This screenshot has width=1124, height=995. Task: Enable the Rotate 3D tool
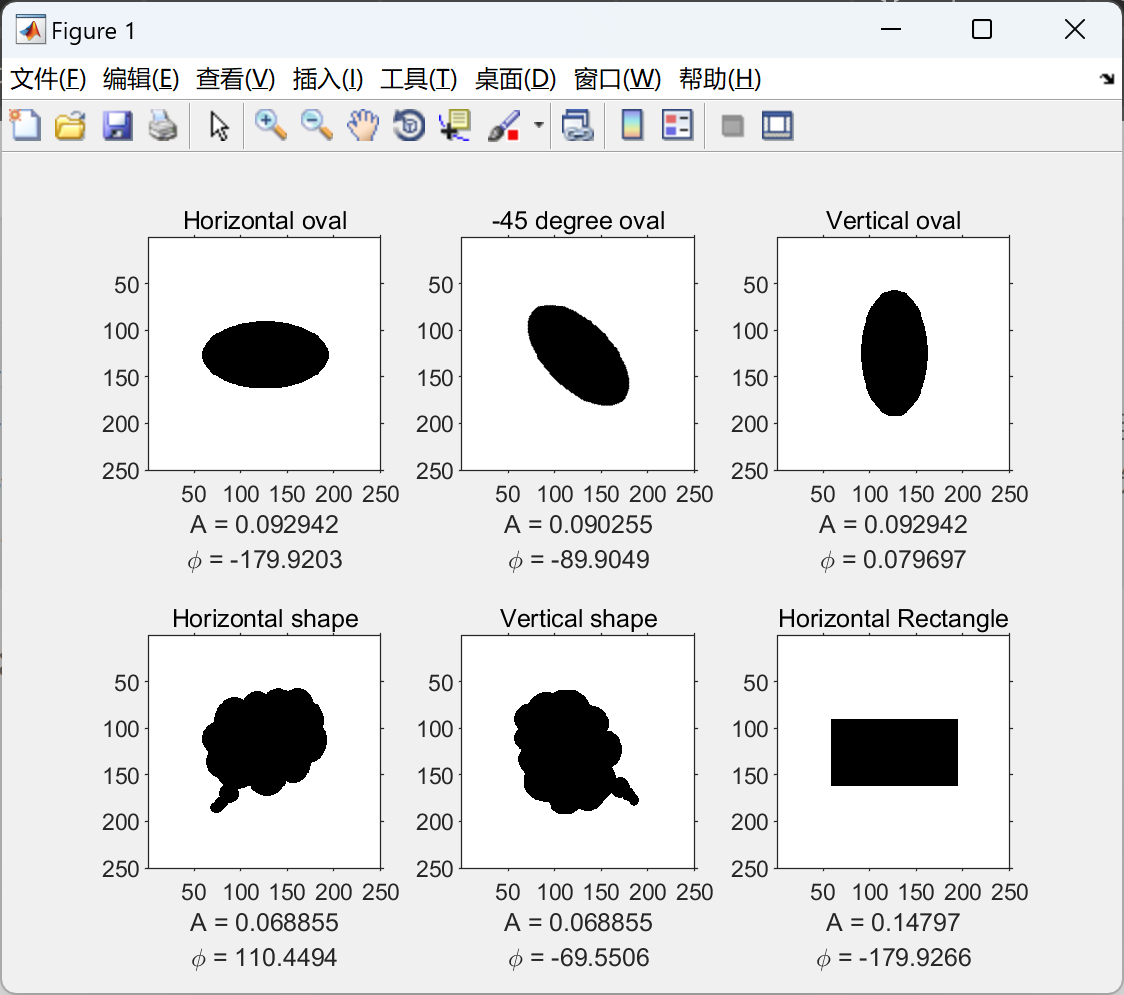(x=409, y=125)
